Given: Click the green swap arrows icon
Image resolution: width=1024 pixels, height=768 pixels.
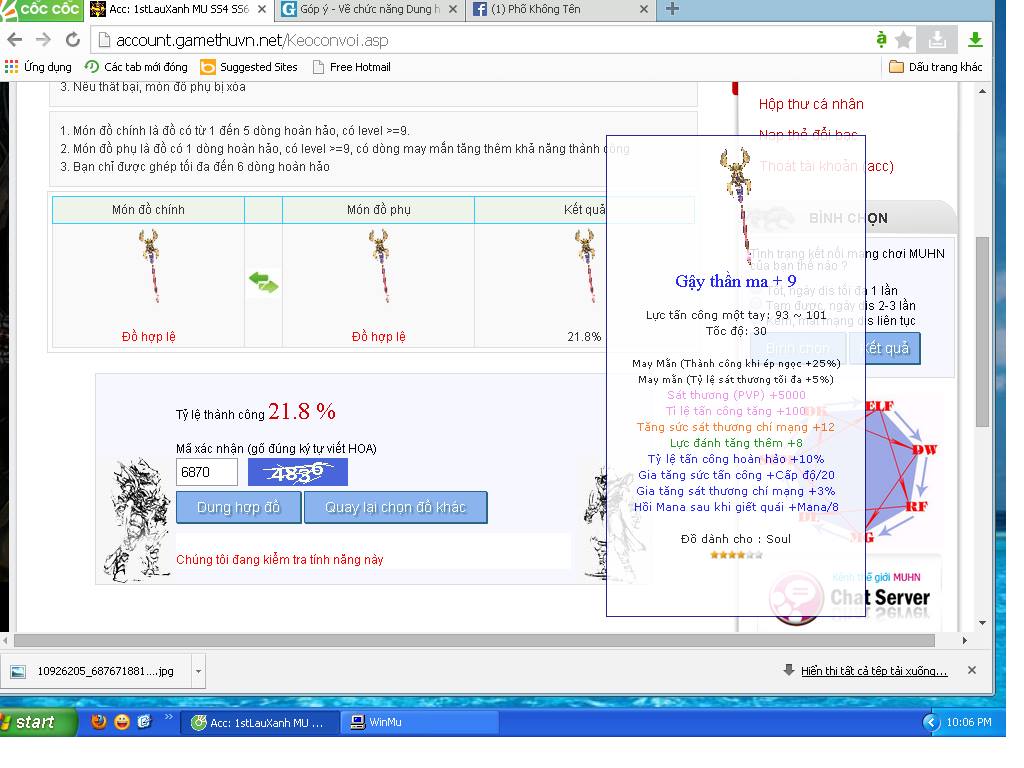Looking at the screenshot, I should click(264, 283).
